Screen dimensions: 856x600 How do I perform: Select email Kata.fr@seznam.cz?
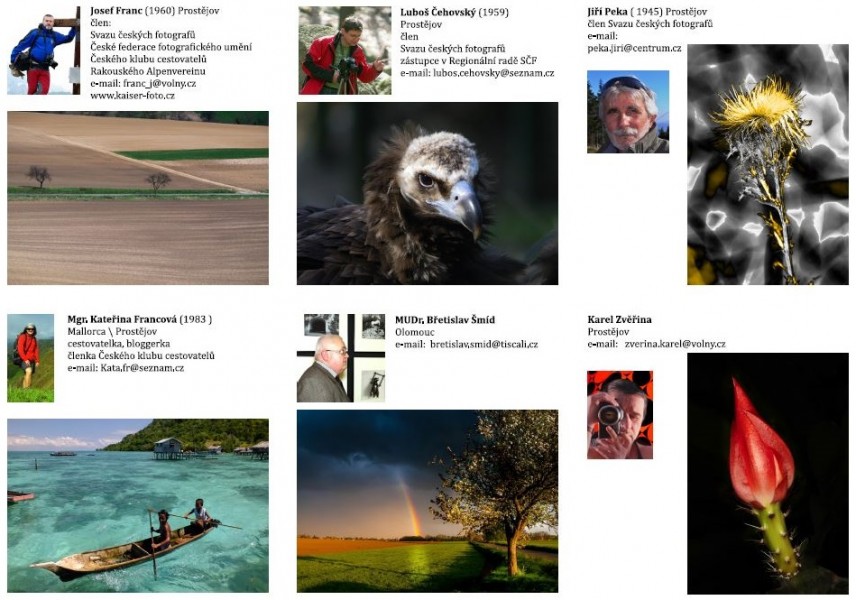pos(142,368)
